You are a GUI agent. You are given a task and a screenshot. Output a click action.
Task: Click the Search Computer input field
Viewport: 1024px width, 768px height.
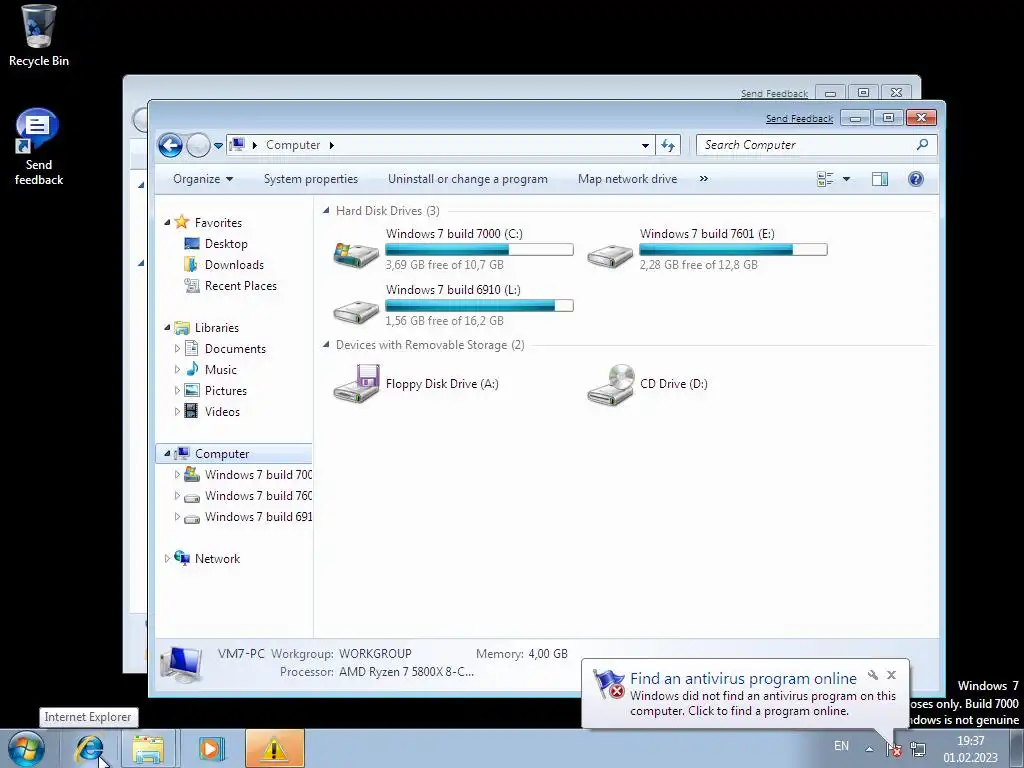pyautogui.click(x=807, y=145)
